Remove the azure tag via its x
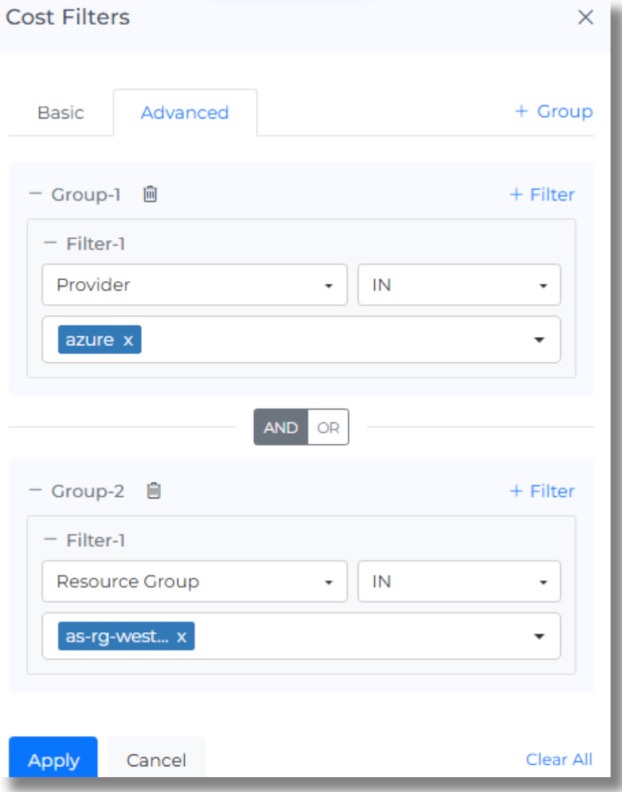This screenshot has width=622, height=792. (x=128, y=340)
